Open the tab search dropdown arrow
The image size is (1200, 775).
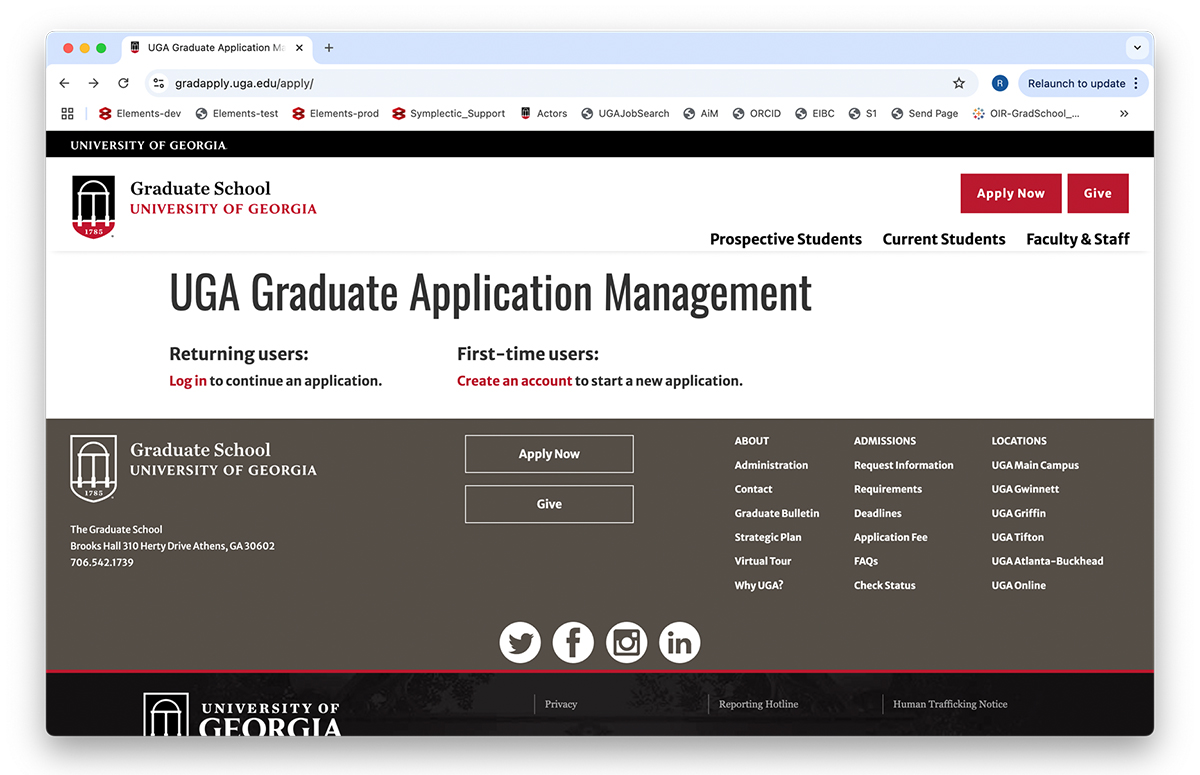coord(1137,47)
